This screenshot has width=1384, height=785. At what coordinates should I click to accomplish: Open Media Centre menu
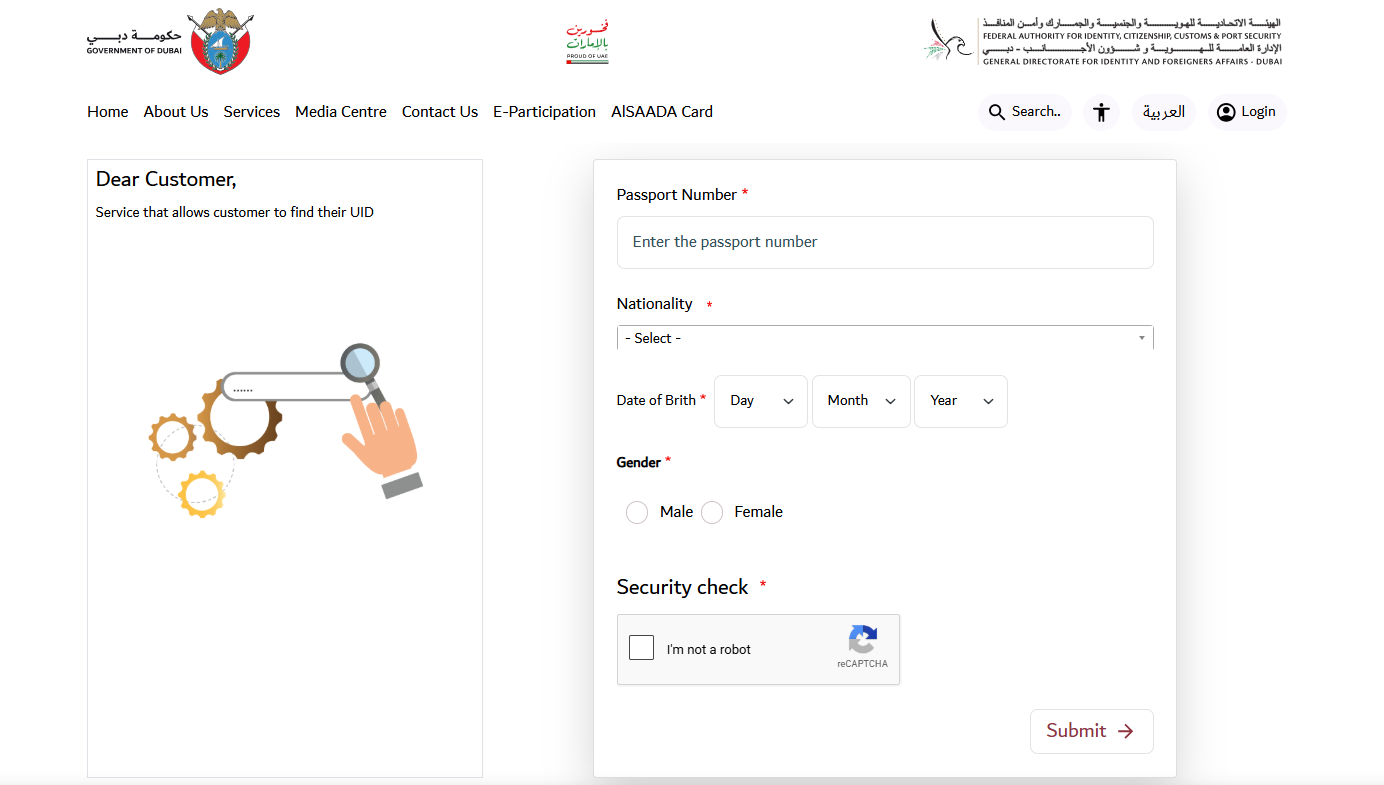[341, 112]
